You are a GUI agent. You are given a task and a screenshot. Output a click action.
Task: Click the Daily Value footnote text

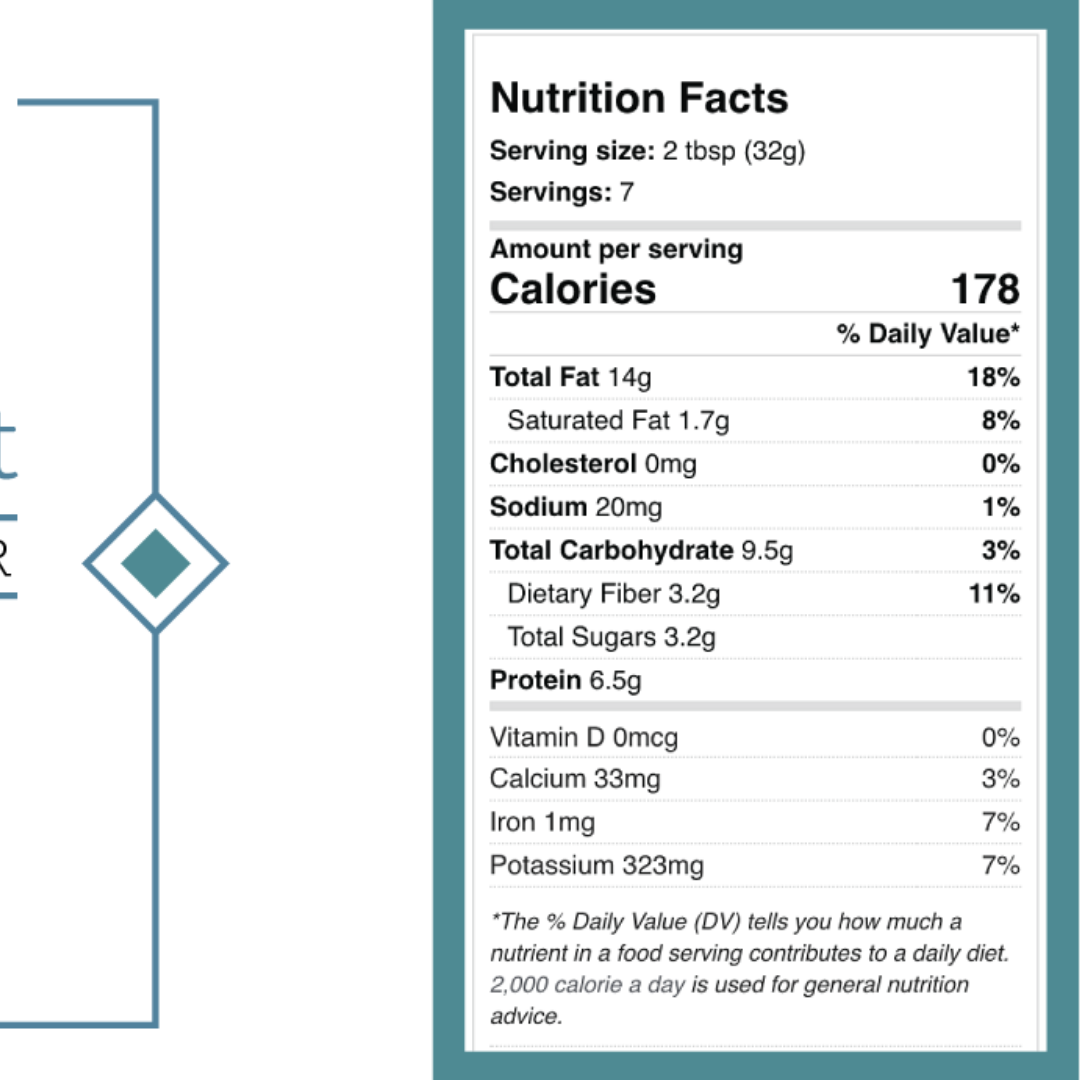point(750,968)
